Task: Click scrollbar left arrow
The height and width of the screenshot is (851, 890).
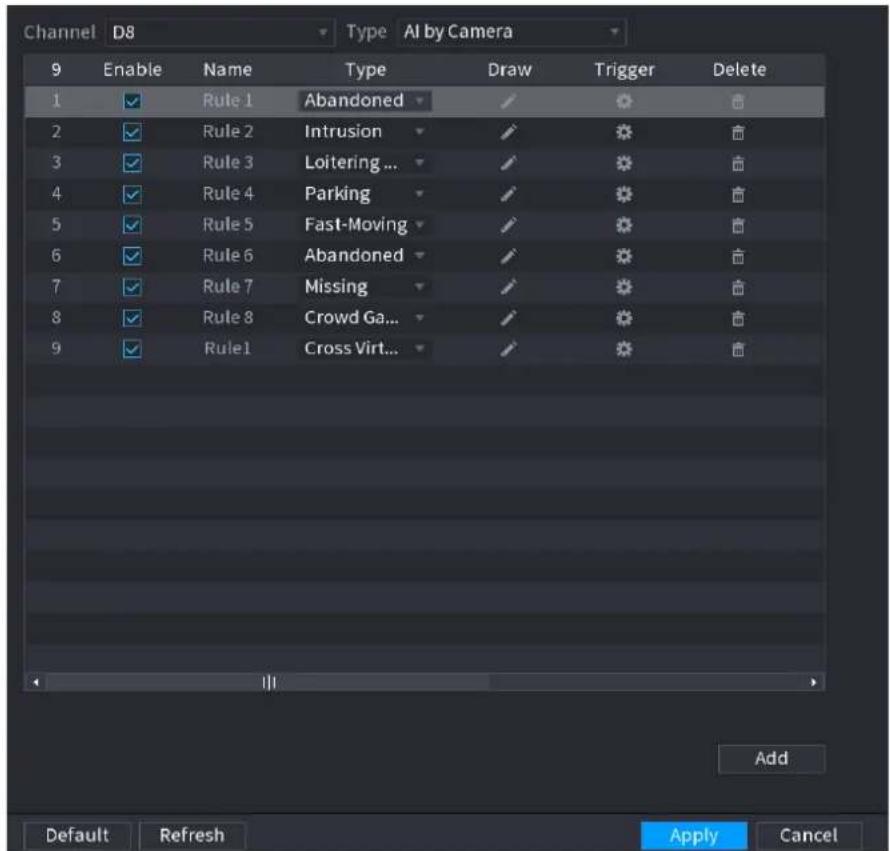Action: coord(36,682)
